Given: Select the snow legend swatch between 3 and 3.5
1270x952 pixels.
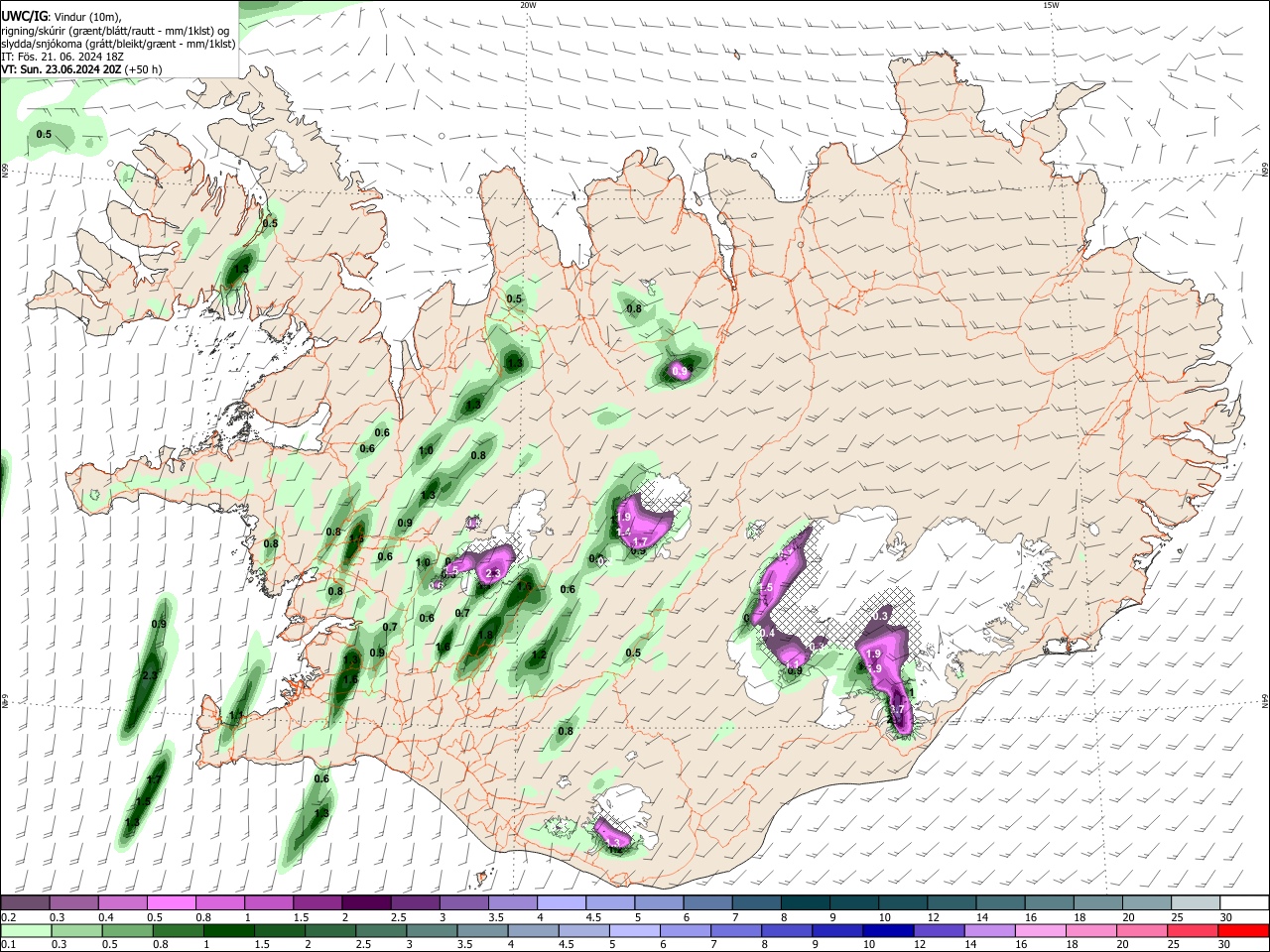Looking at the screenshot, I should [x=464, y=902].
